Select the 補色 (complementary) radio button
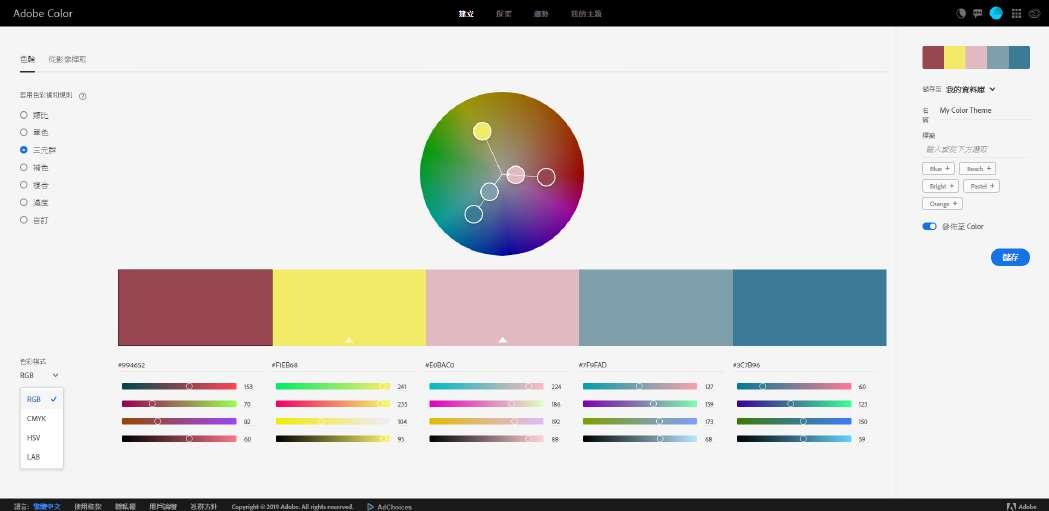The image size is (1049, 511). click(x=24, y=167)
